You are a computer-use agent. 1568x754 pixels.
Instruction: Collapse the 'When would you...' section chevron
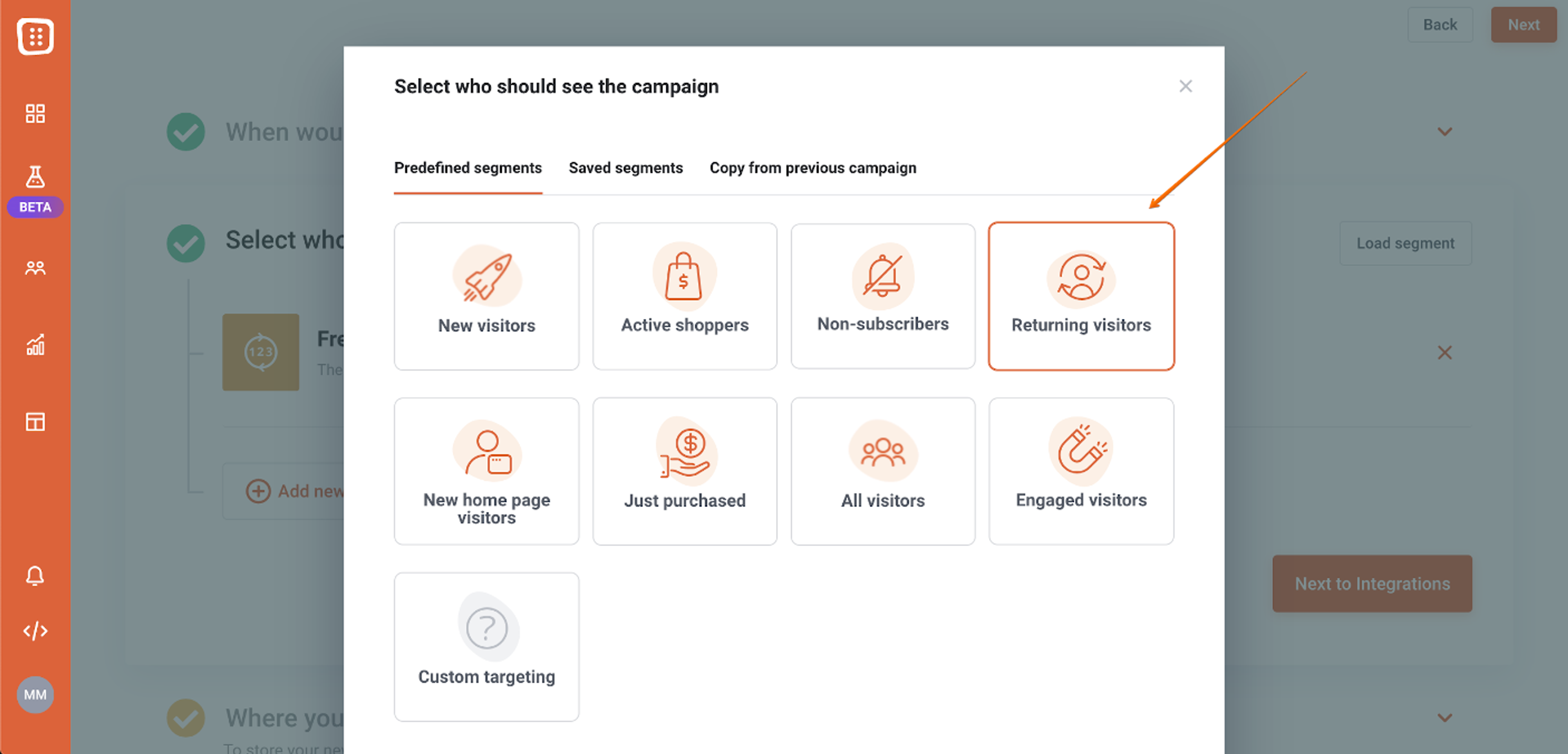pos(1444,132)
